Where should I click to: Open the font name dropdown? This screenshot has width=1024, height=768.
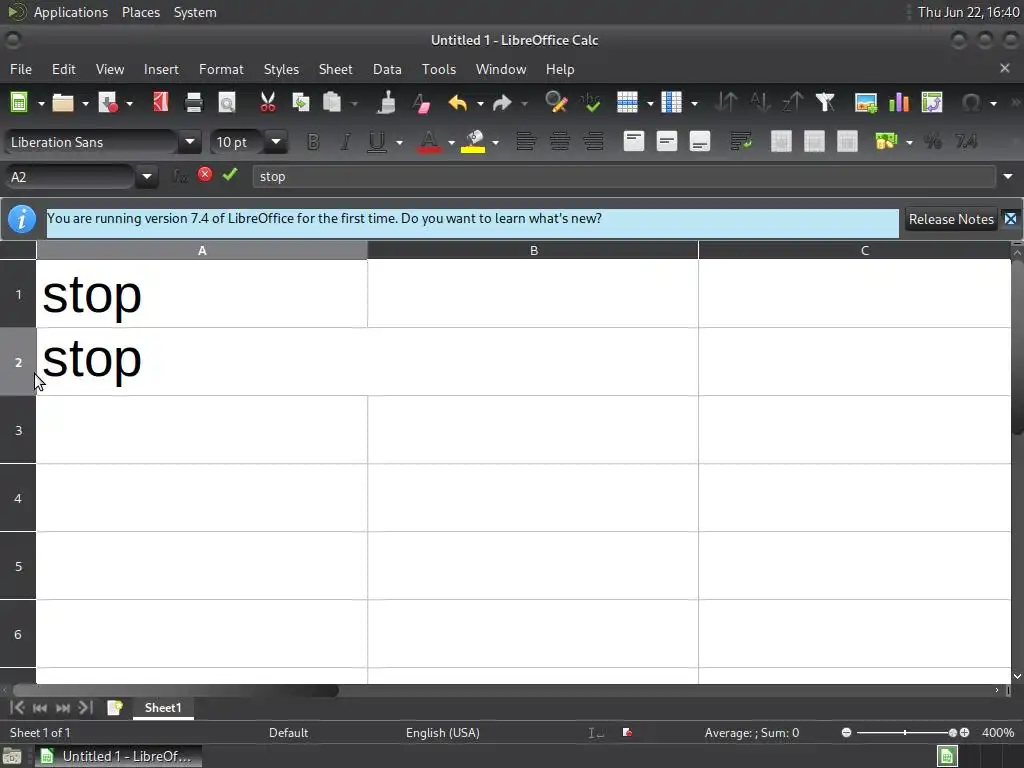[x=190, y=142]
